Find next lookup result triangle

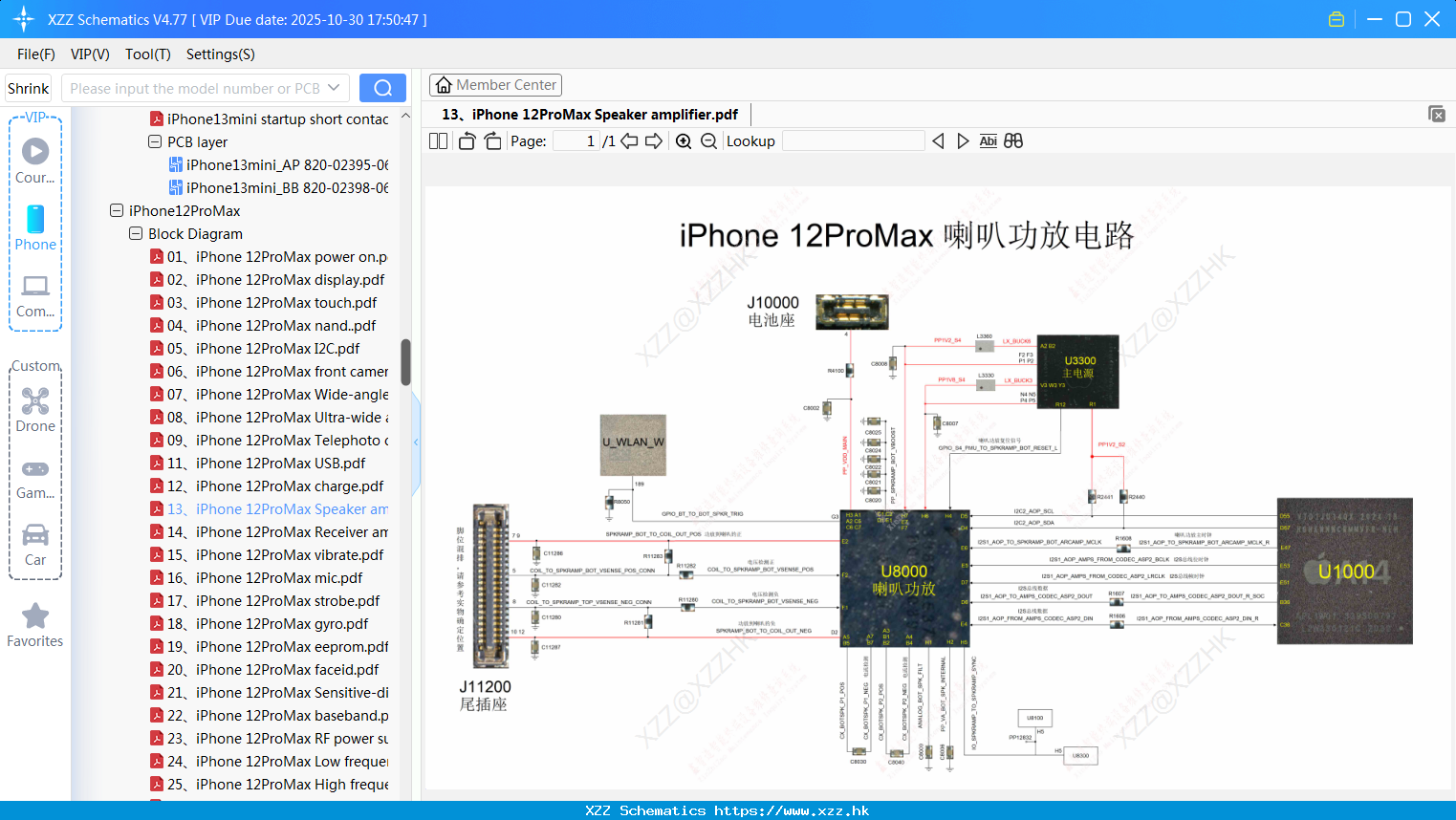point(963,140)
